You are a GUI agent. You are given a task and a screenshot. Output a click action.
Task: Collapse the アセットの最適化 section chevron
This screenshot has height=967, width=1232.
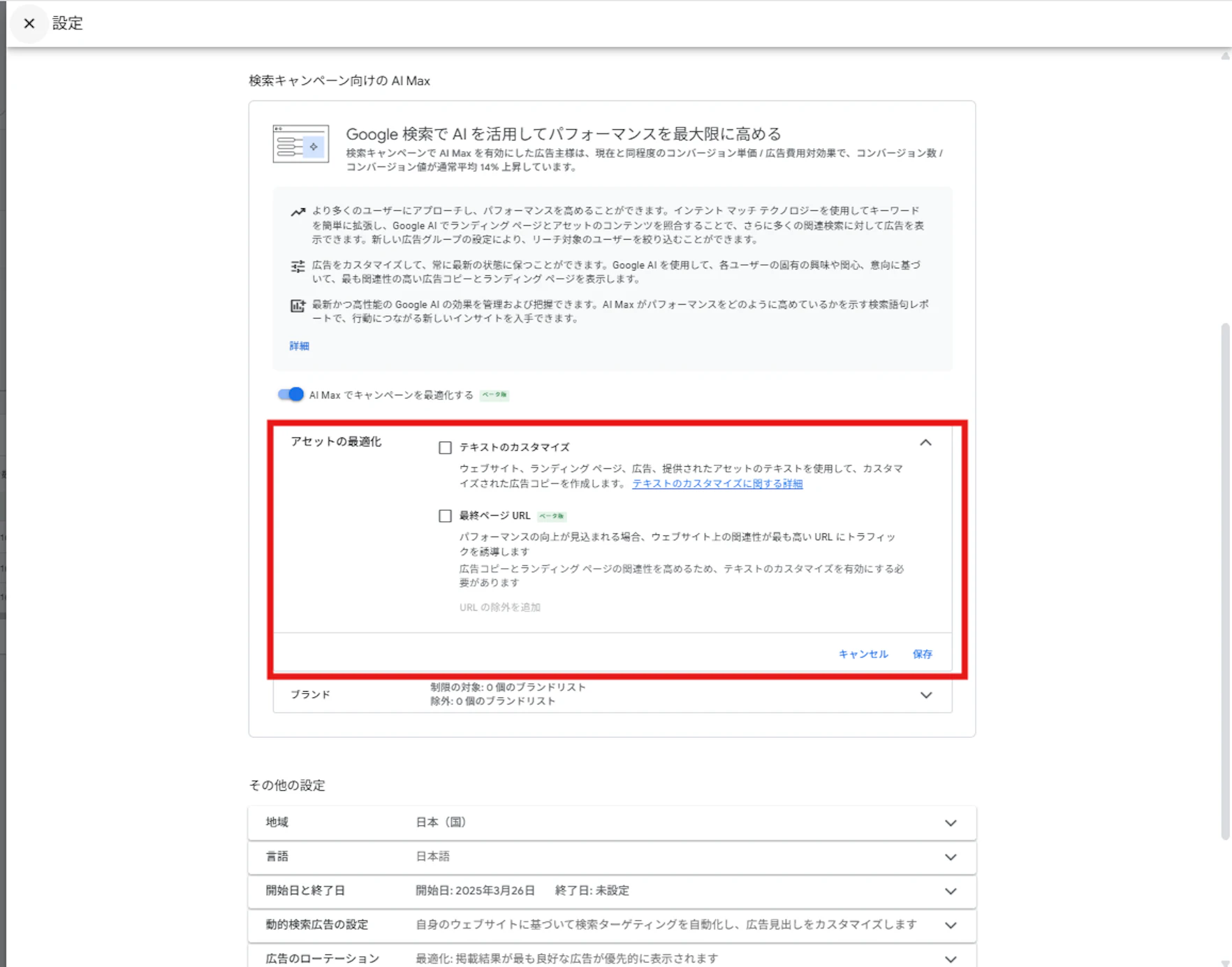pos(925,442)
